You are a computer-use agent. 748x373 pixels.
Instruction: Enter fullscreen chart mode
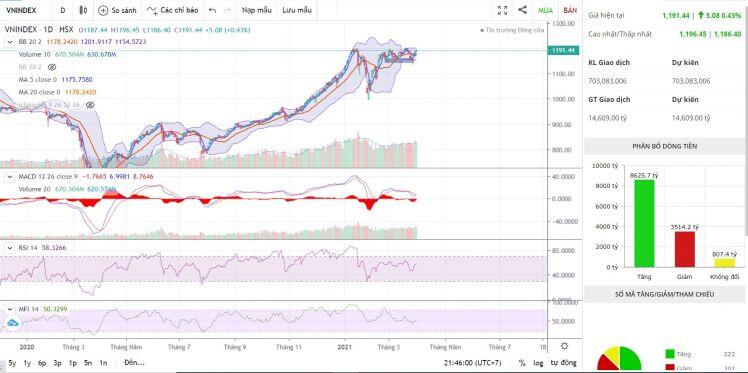pyautogui.click(x=502, y=10)
